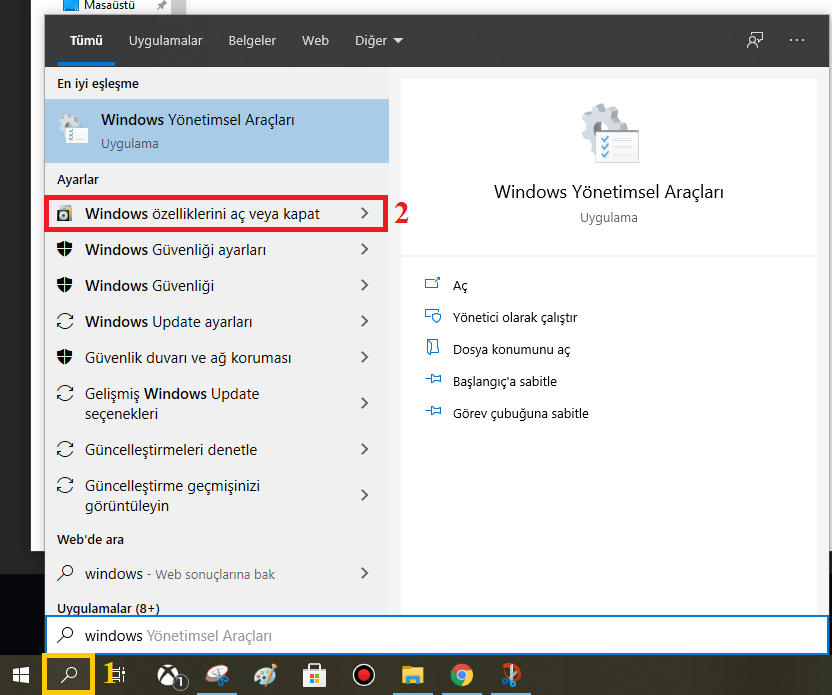Open Windows Güvenliği ayarları setting
Screen dimensions: 832x695
point(217,249)
